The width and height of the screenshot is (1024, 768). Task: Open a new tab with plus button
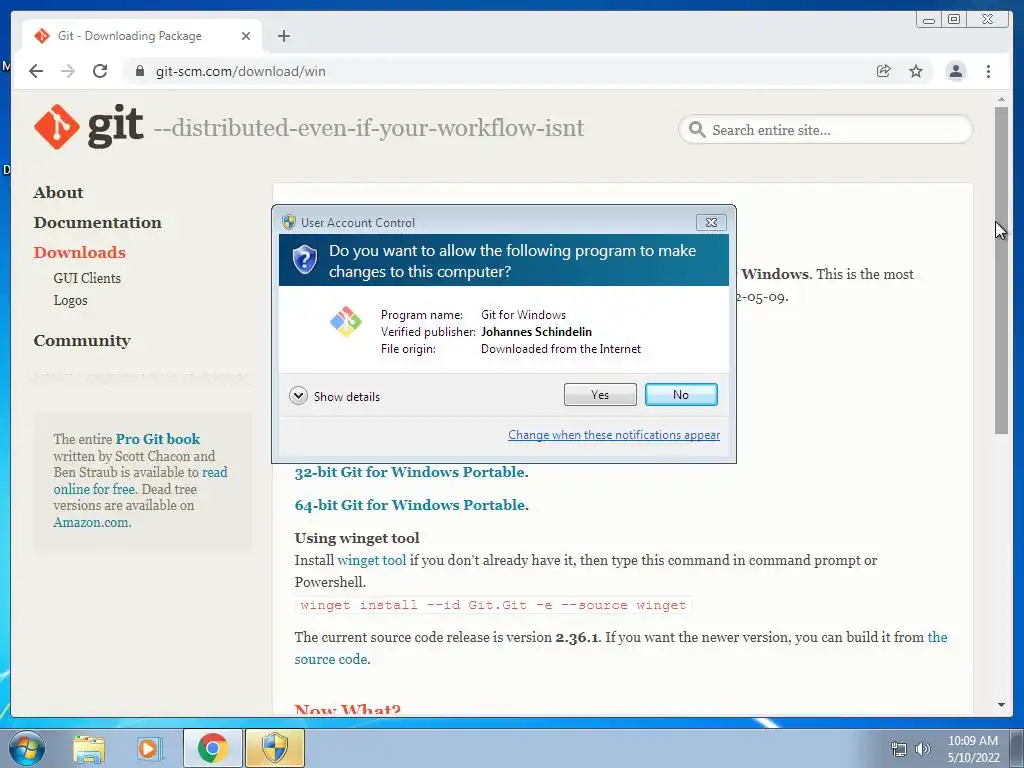[x=283, y=36]
